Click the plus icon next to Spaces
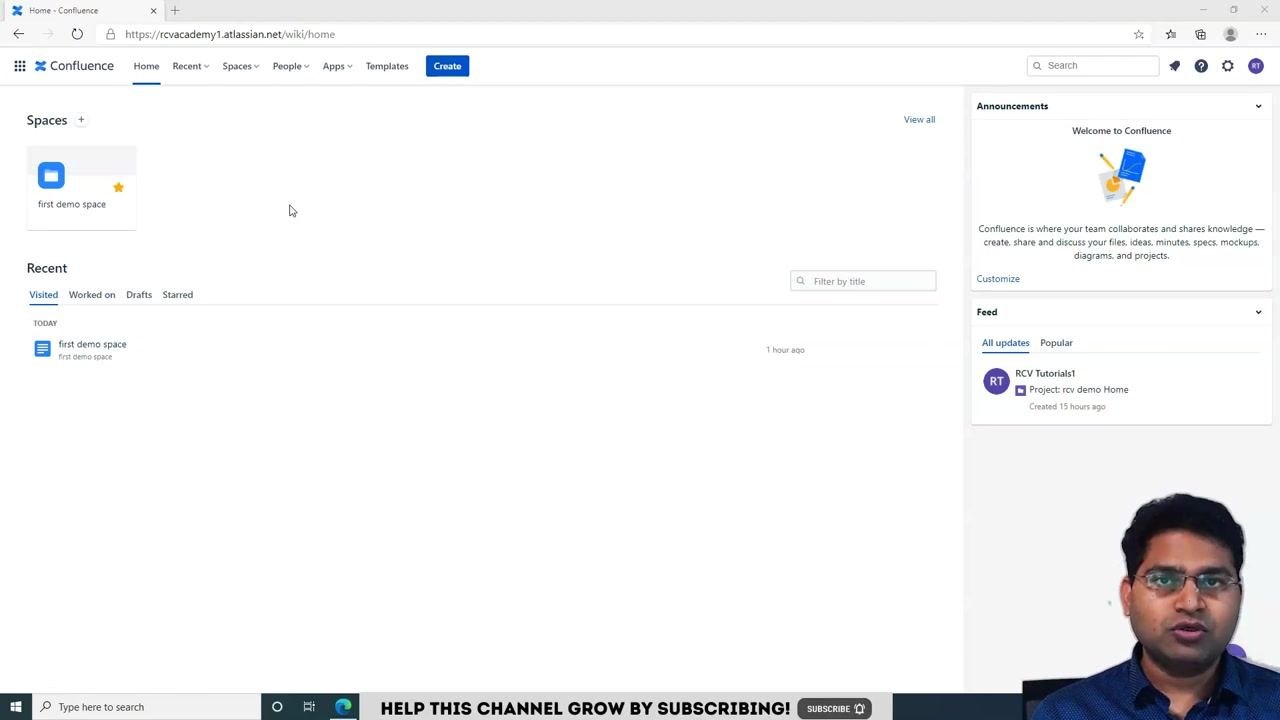Image resolution: width=1280 pixels, height=720 pixels. pyautogui.click(x=81, y=120)
